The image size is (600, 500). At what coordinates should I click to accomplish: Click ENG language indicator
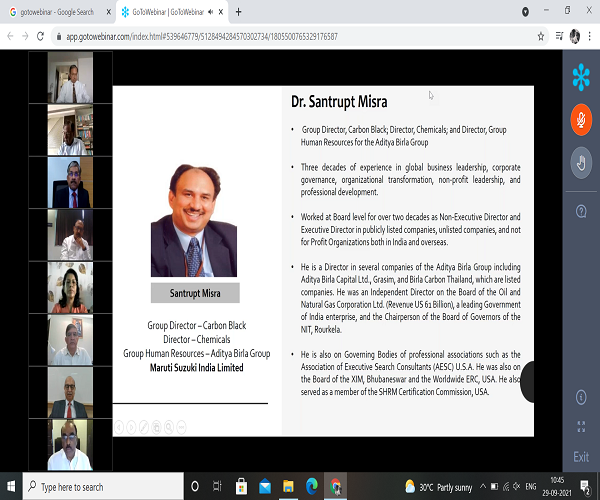coord(531,487)
